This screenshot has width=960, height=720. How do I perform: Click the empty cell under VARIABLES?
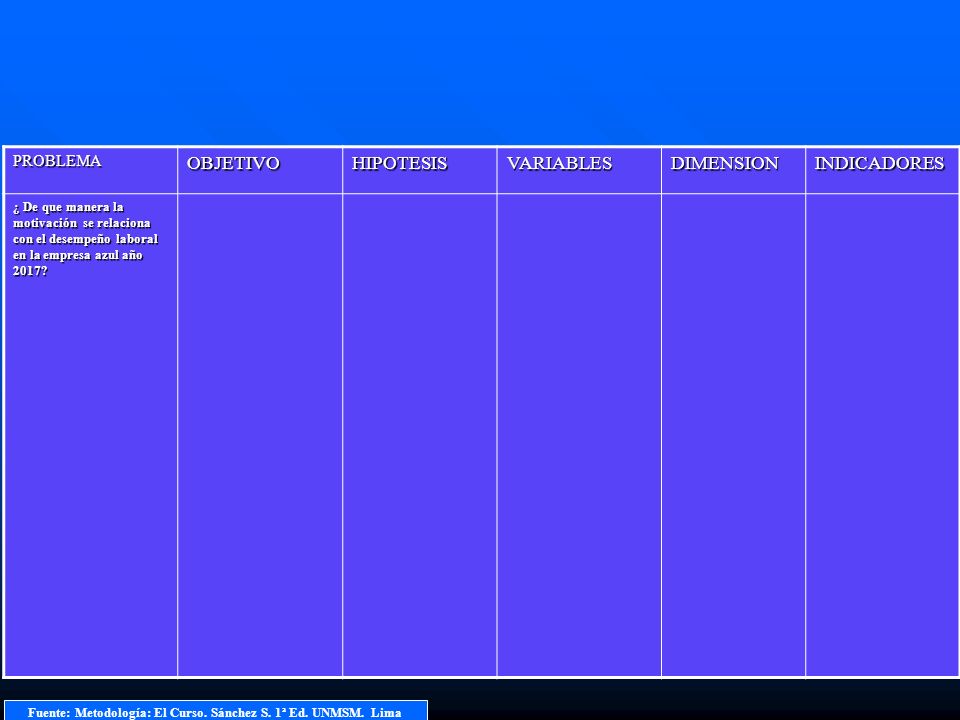point(579,435)
